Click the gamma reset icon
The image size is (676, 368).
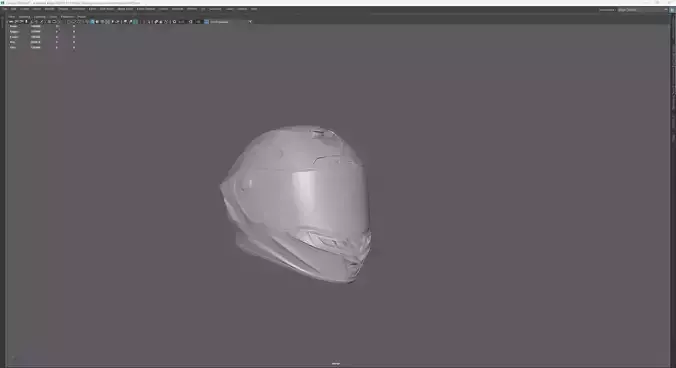191,22
